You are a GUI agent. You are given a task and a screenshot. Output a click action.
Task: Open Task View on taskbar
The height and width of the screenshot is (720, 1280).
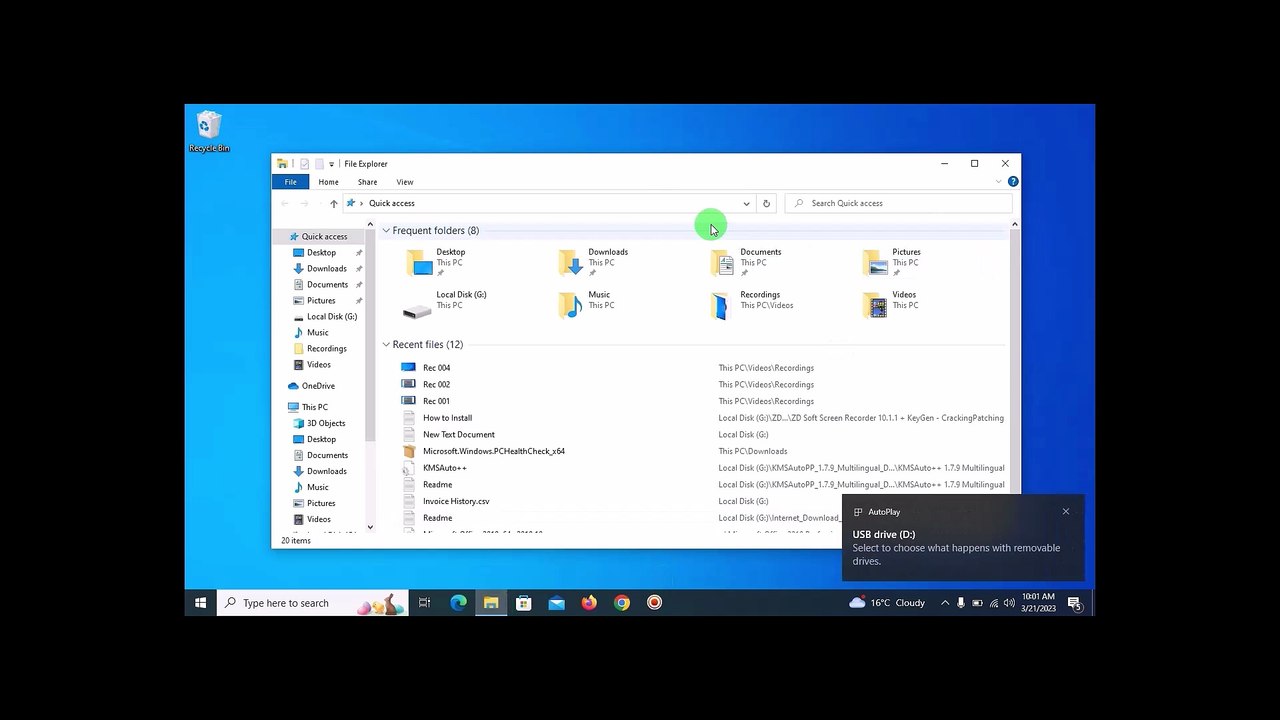point(424,603)
